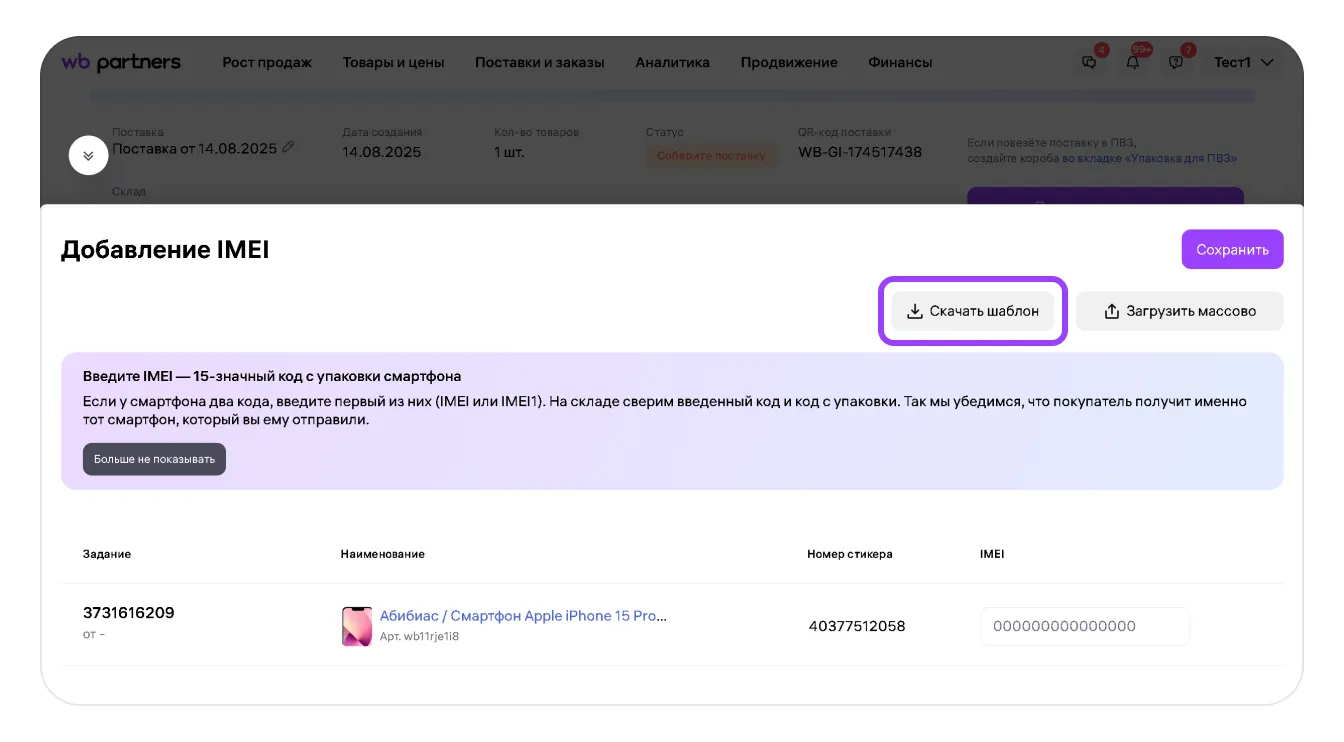Click the pencil icon beside Поставка от 14.08.2025
1344x742 pixels.
pos(289,147)
